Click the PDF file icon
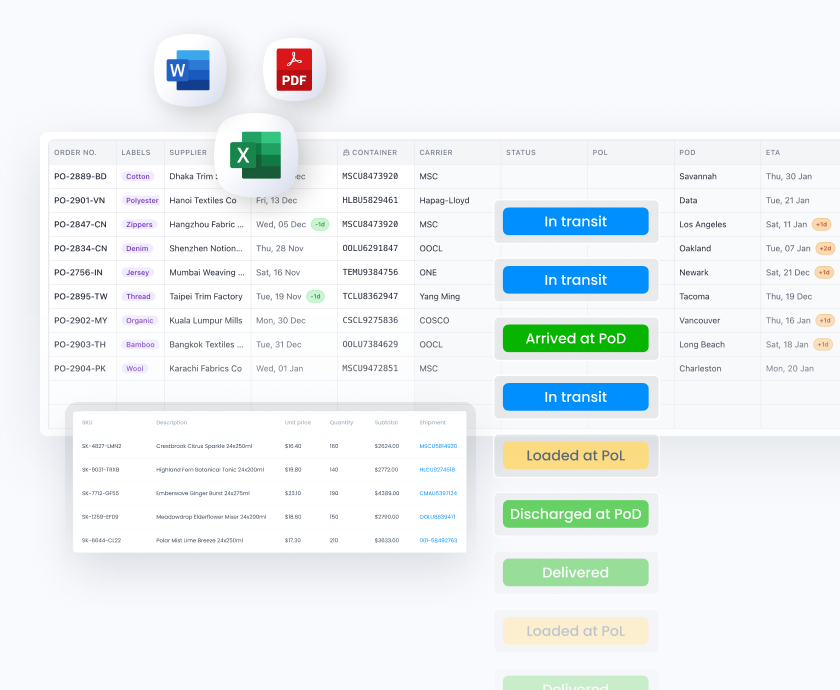Image resolution: width=840 pixels, height=690 pixels. click(294, 70)
